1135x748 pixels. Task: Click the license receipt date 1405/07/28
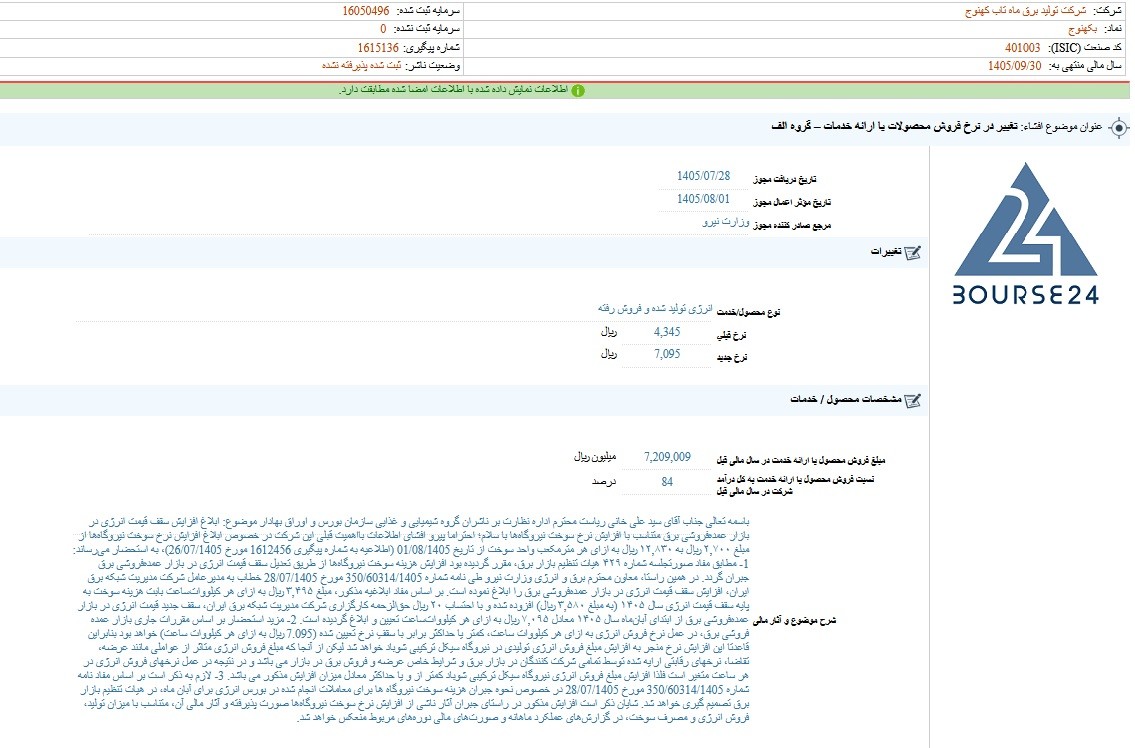[x=704, y=176]
